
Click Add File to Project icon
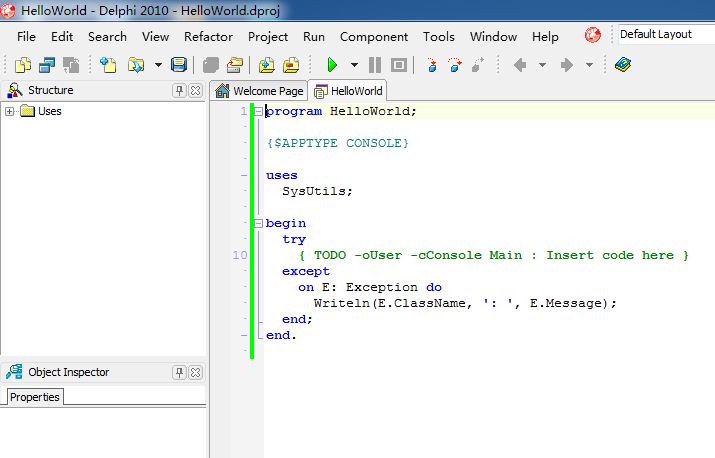[x=267, y=65]
